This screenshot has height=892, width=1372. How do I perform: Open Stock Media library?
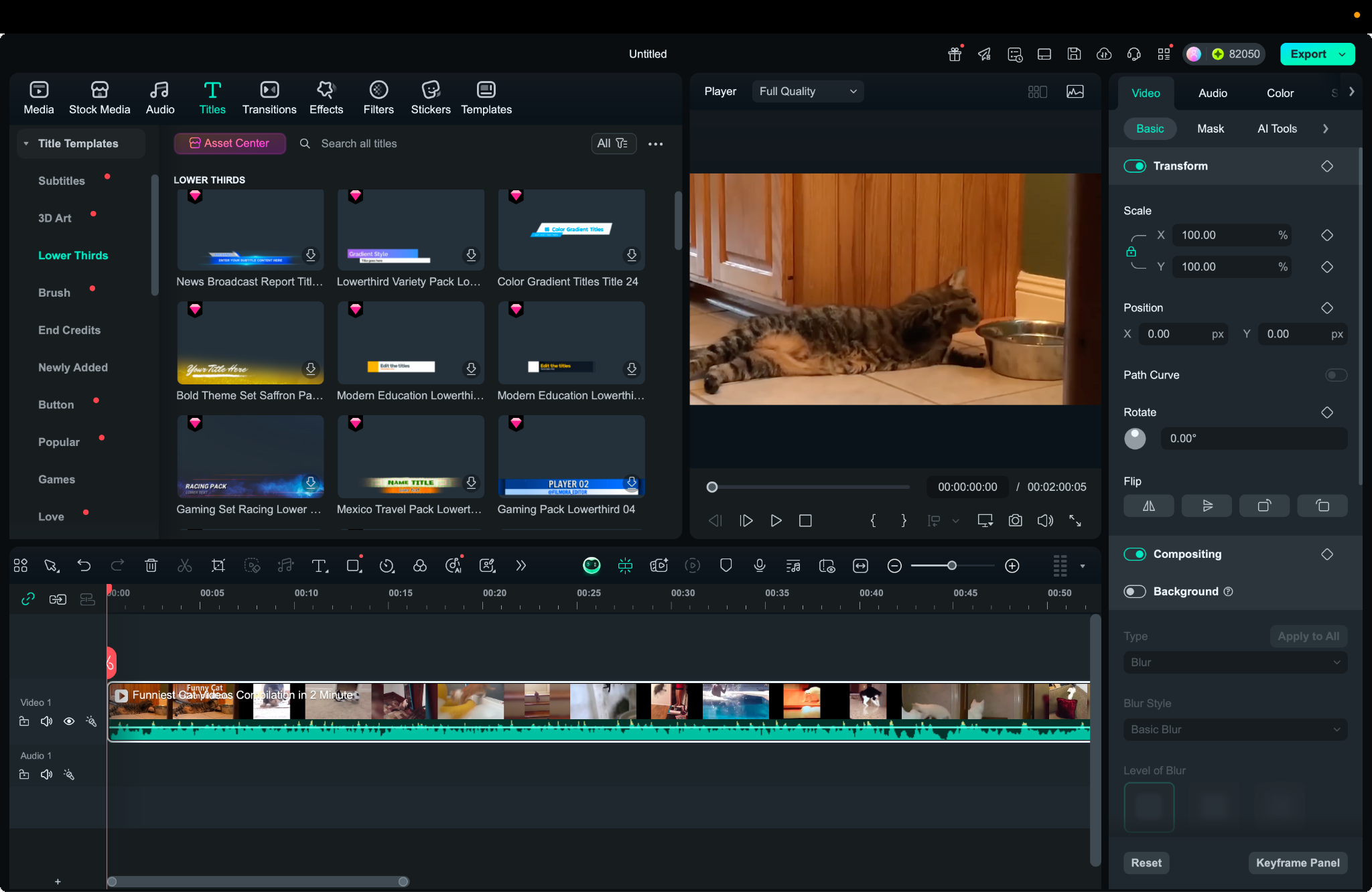click(x=99, y=98)
